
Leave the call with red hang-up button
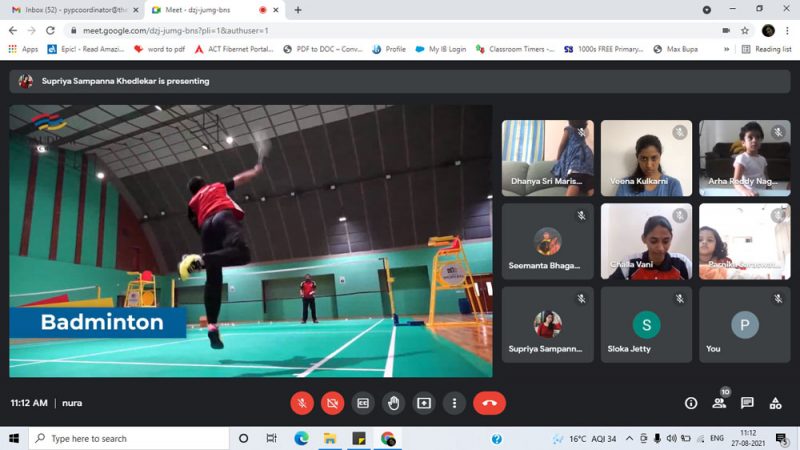[x=489, y=403]
